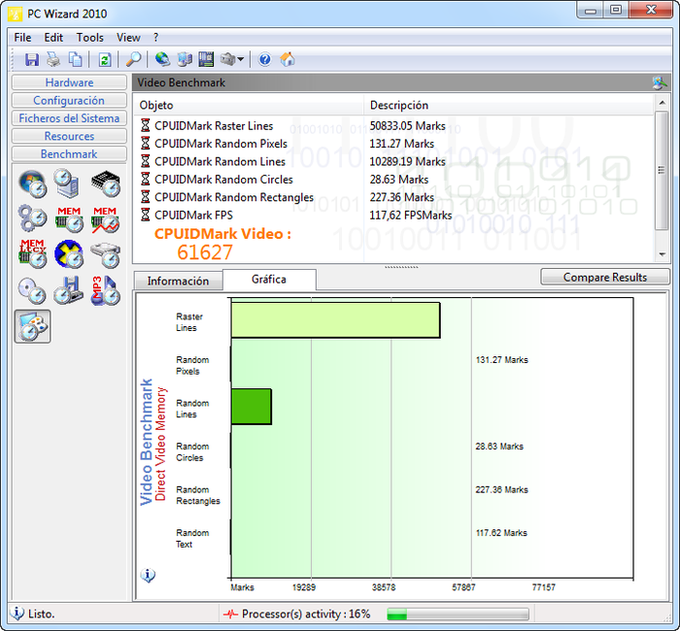This screenshot has height=631, width=680.
Task: Click the Hardware category button
Action: (x=69, y=82)
